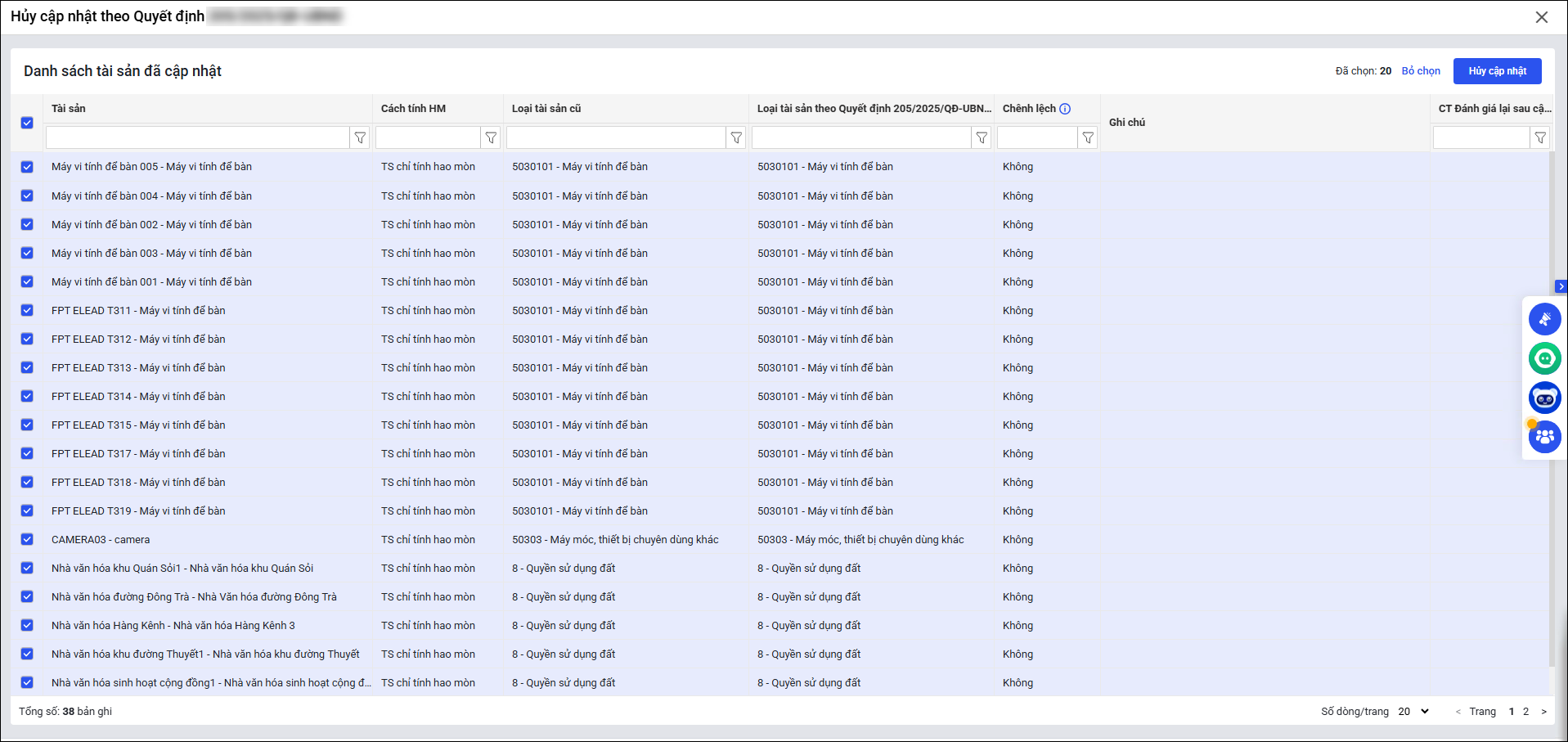Uncheck the CAMERA03 - camera row checkbox
1568x742 pixels.
pyautogui.click(x=27, y=539)
